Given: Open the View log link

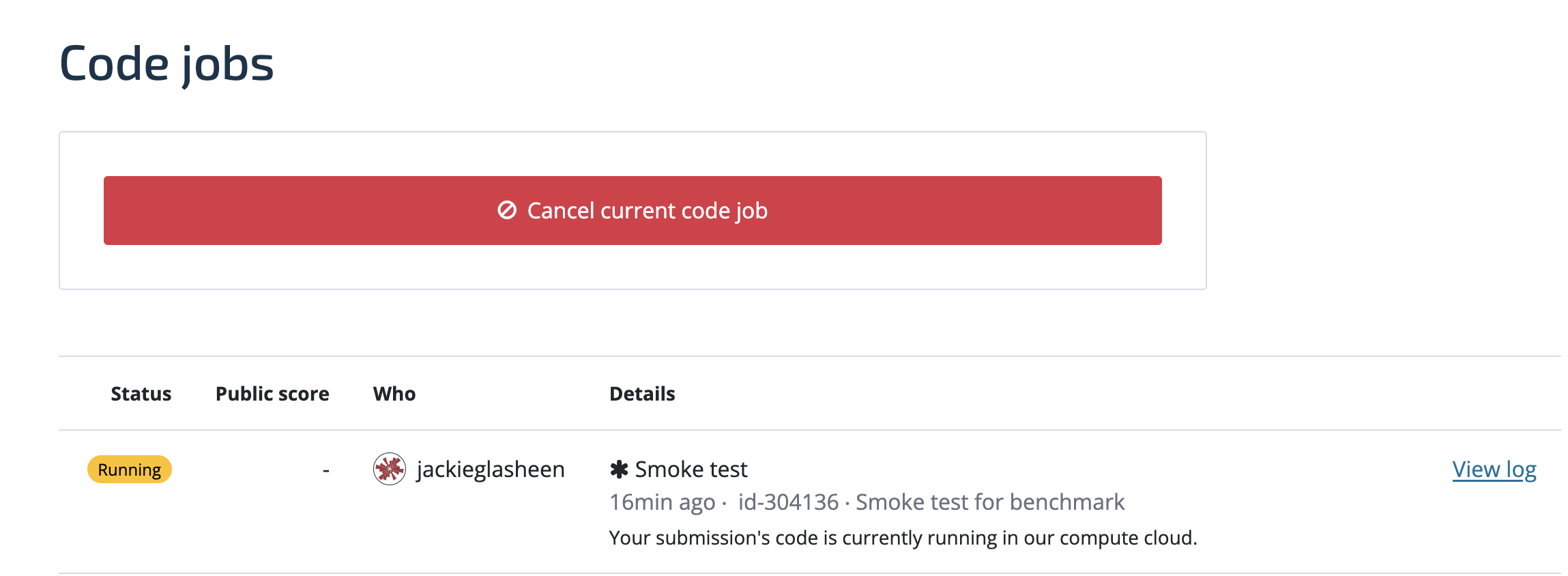Looking at the screenshot, I should (x=1494, y=470).
